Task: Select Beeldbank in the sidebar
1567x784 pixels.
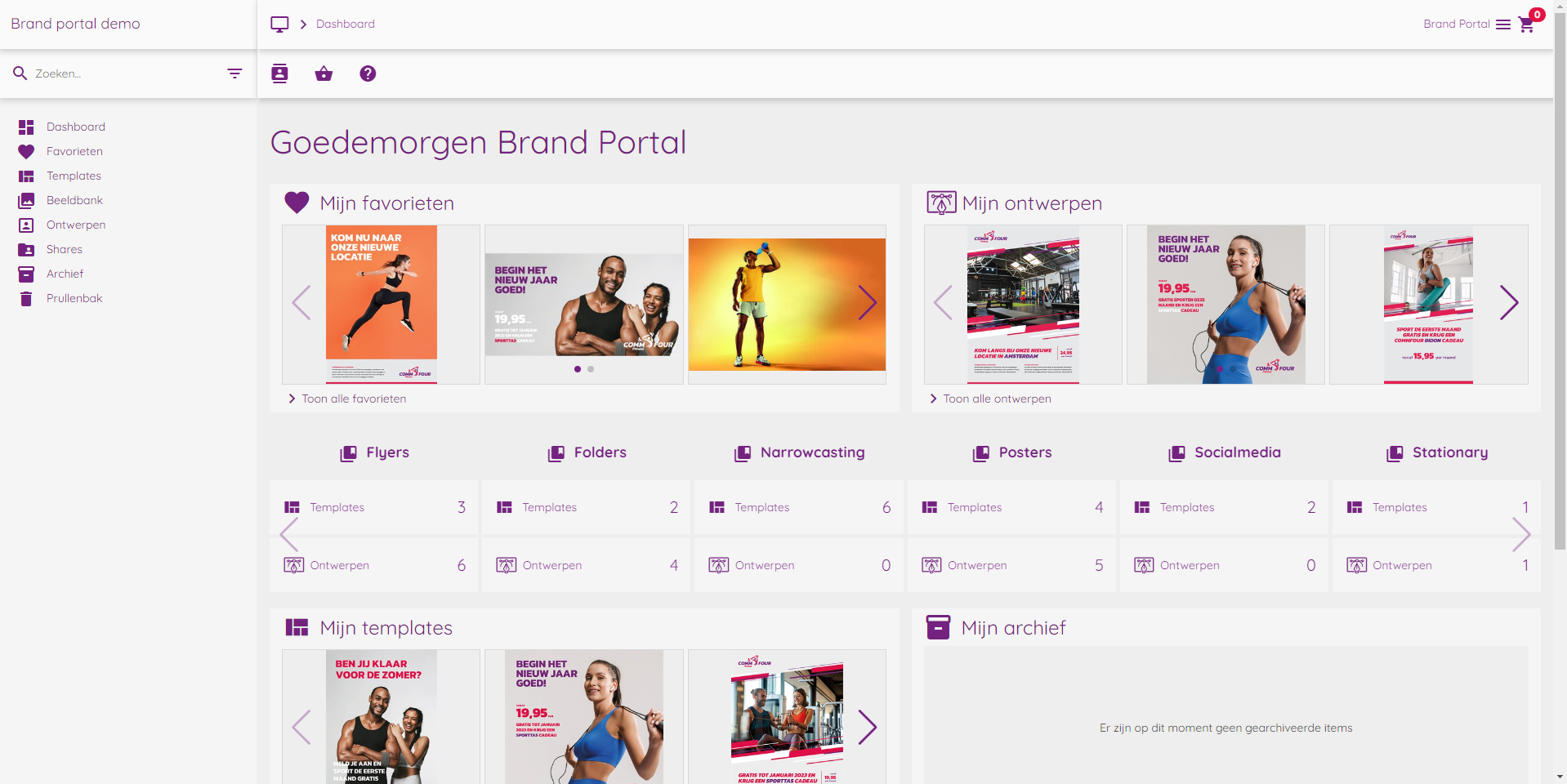Action: click(74, 200)
